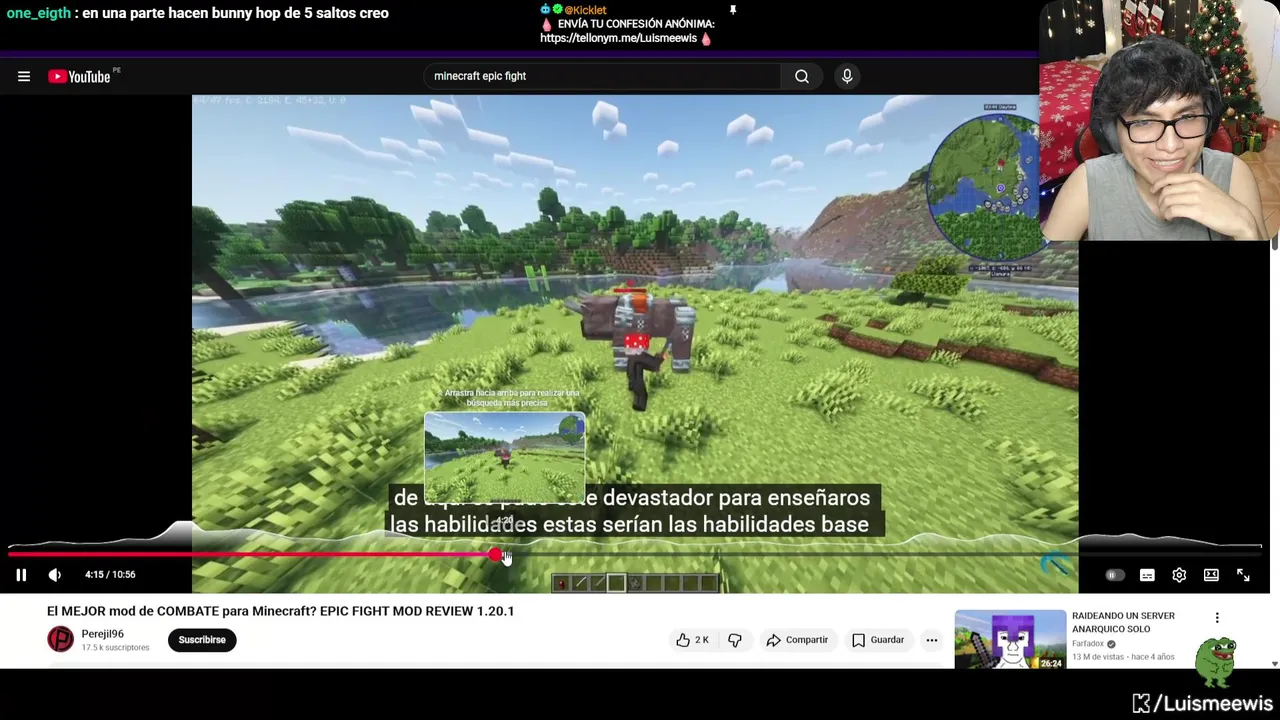This screenshot has height=720, width=1280.
Task: Toggle subtitles on the player
Action: pyautogui.click(x=1147, y=575)
